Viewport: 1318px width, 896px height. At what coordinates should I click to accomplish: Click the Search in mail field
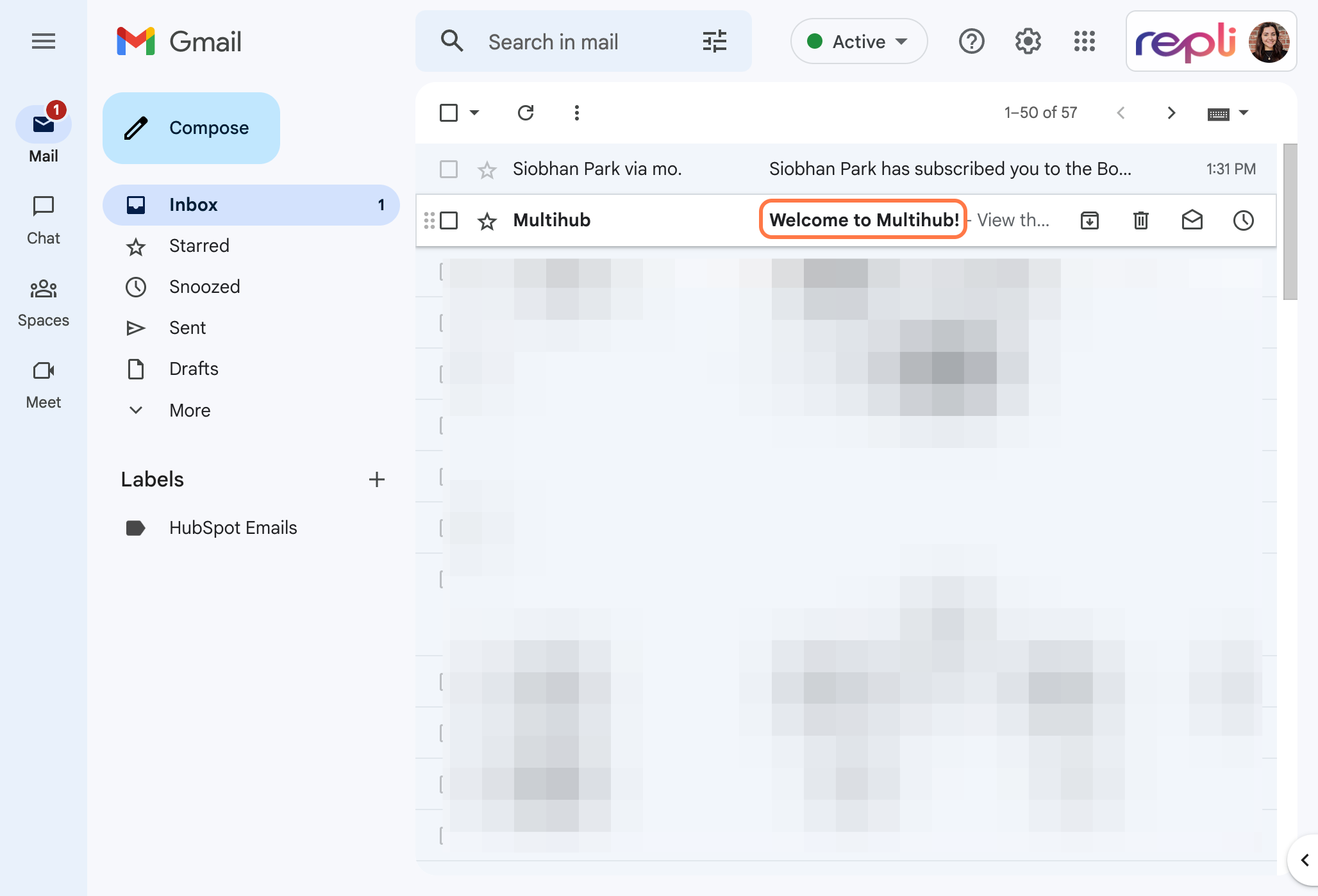click(x=583, y=42)
